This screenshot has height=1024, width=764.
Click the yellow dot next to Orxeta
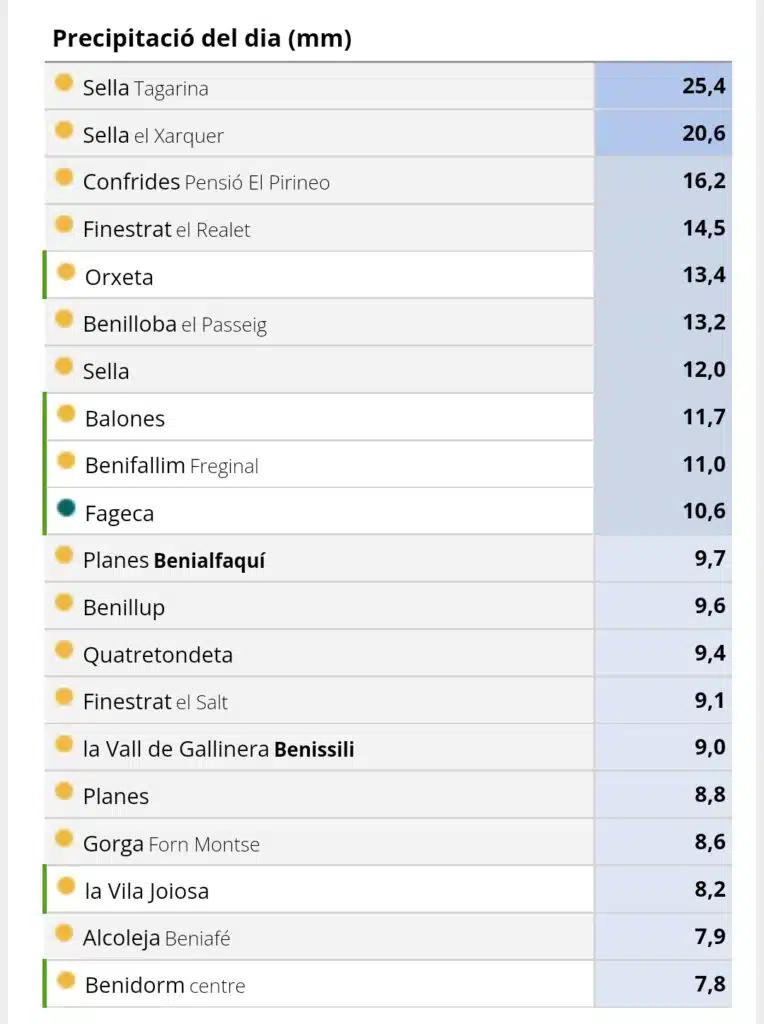pos(66,272)
